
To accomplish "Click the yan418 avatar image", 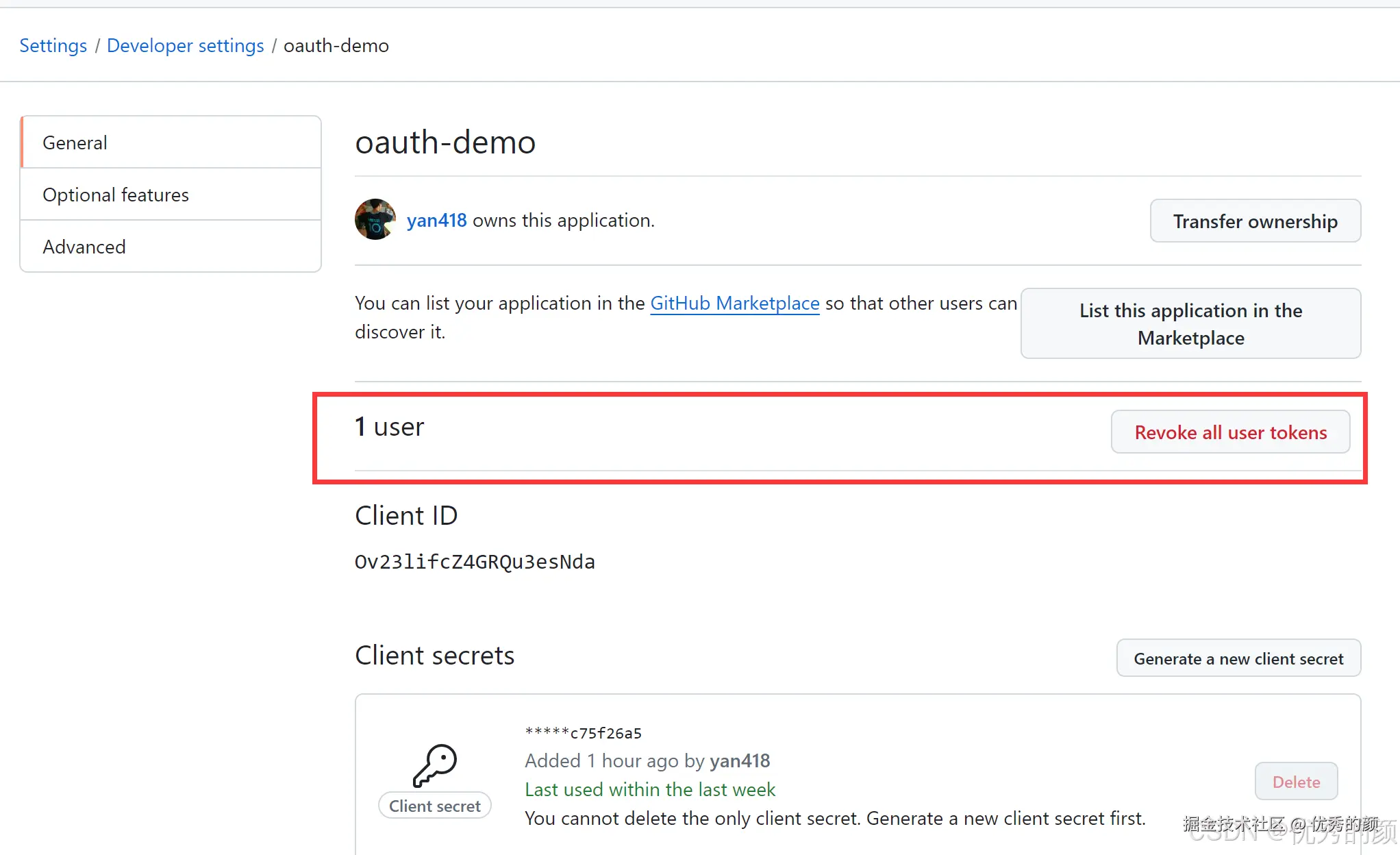I will pyautogui.click(x=375, y=219).
